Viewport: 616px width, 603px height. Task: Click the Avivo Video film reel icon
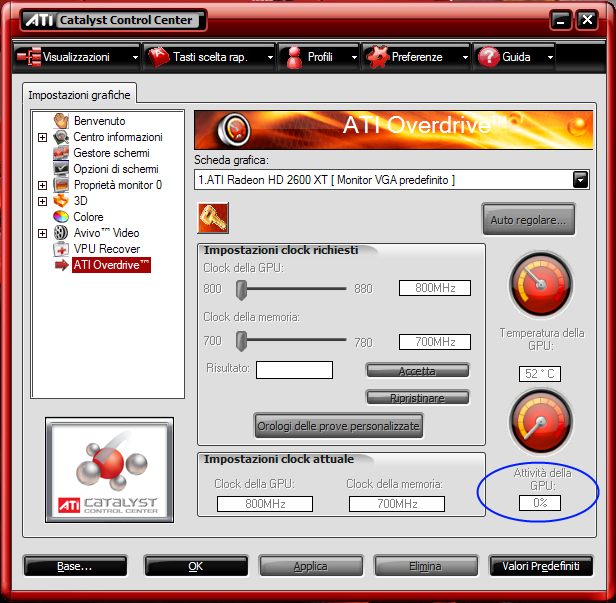[61, 233]
